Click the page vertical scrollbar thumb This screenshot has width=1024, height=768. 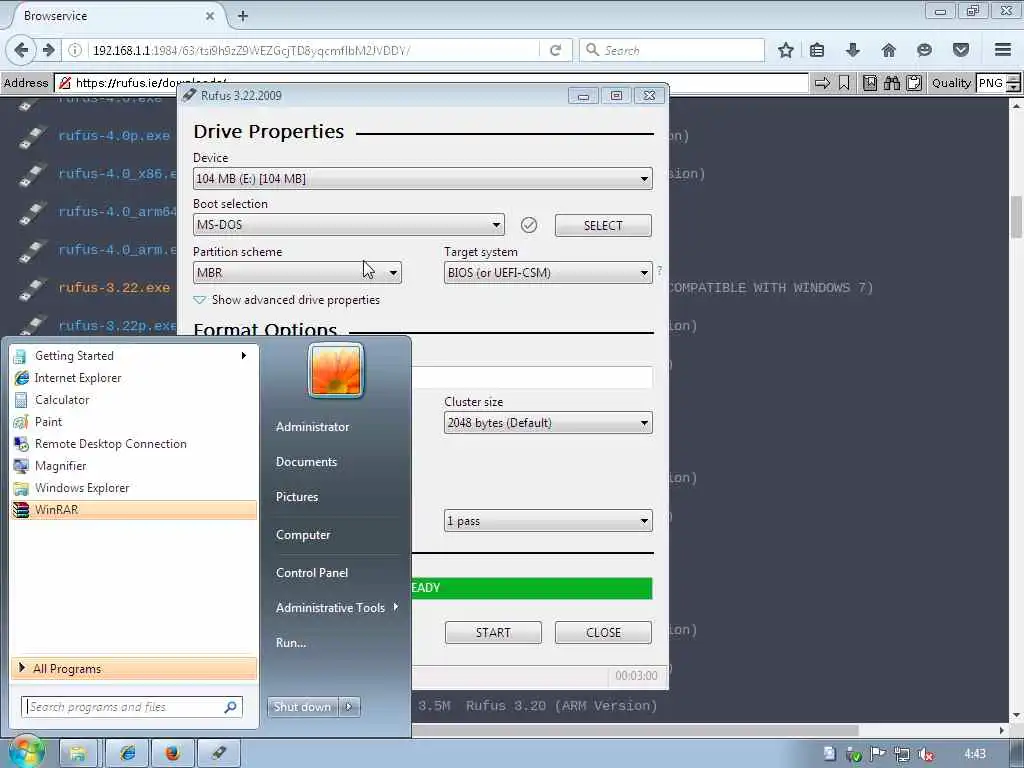pos(1016,217)
